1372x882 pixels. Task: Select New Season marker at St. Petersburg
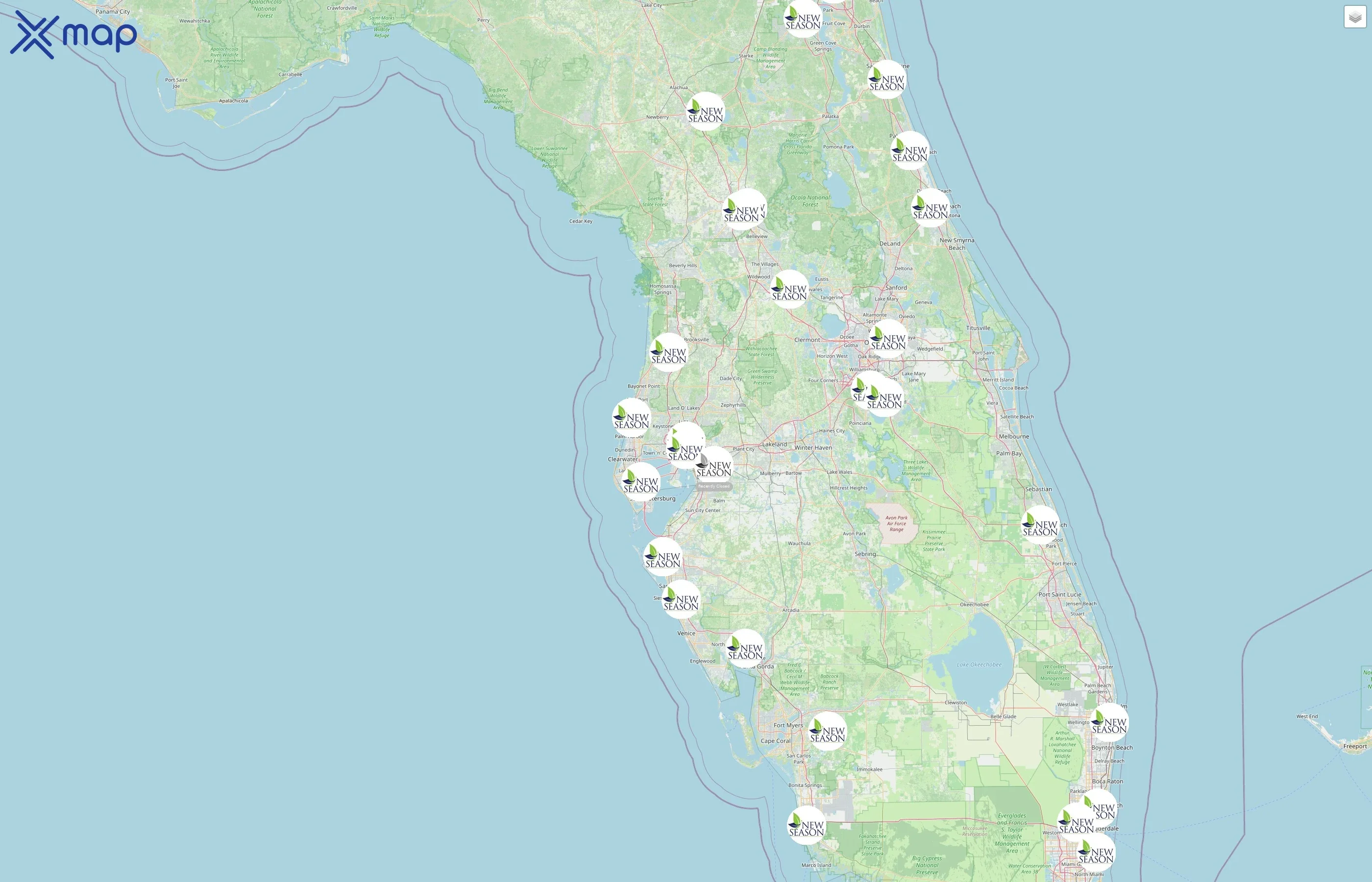(x=641, y=482)
